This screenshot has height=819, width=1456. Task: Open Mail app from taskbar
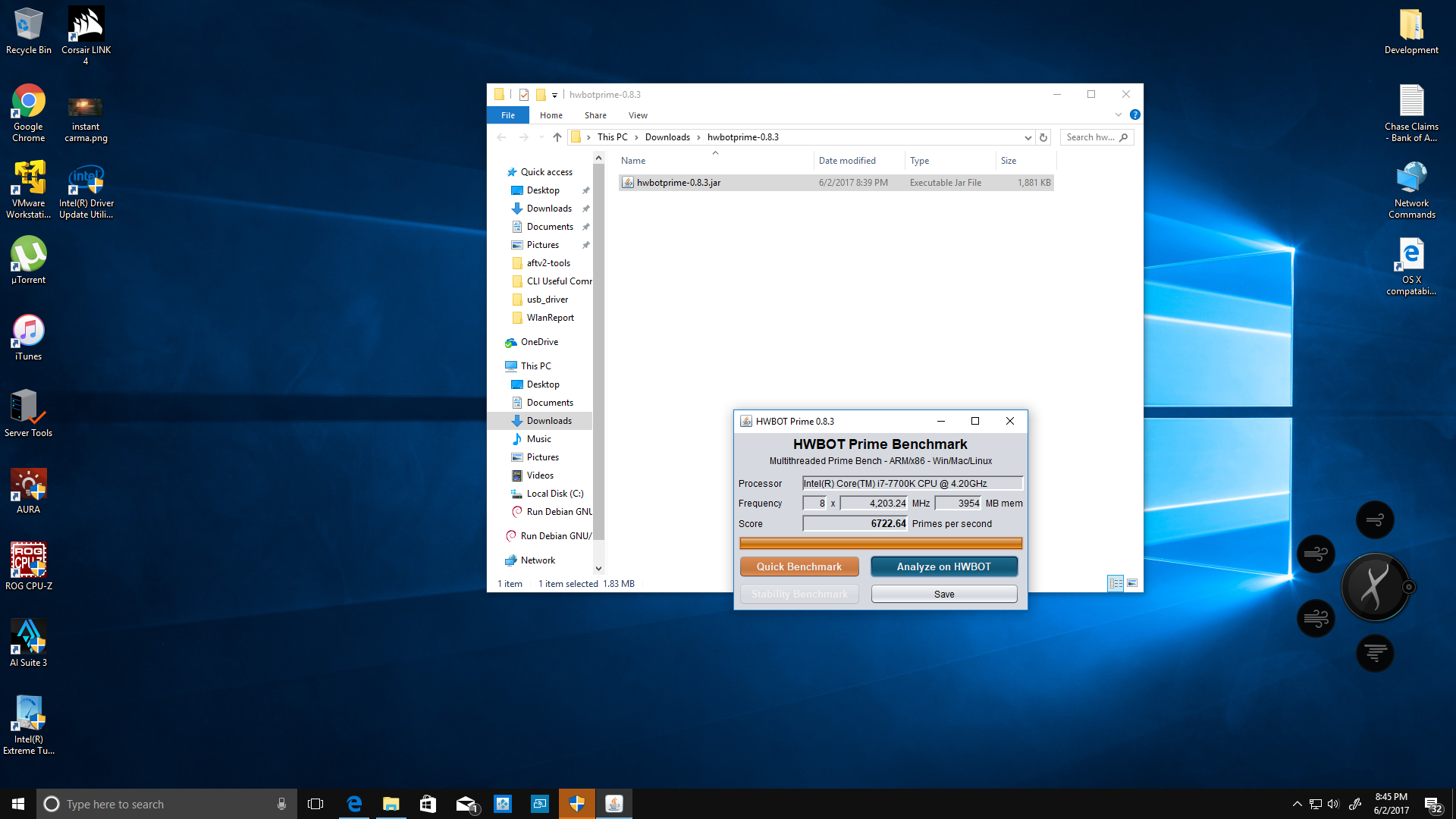466,804
